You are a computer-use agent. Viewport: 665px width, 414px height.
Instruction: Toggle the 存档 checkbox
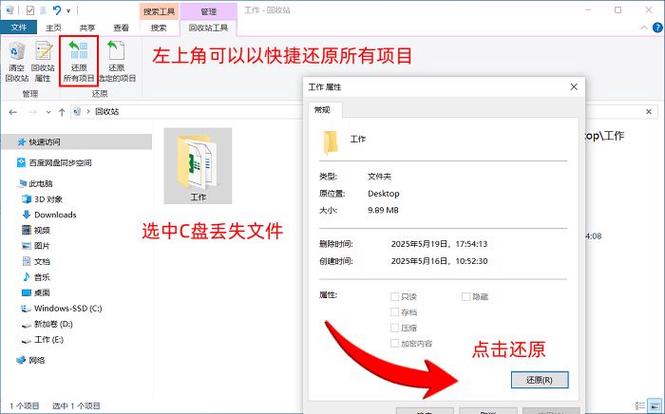(x=395, y=312)
